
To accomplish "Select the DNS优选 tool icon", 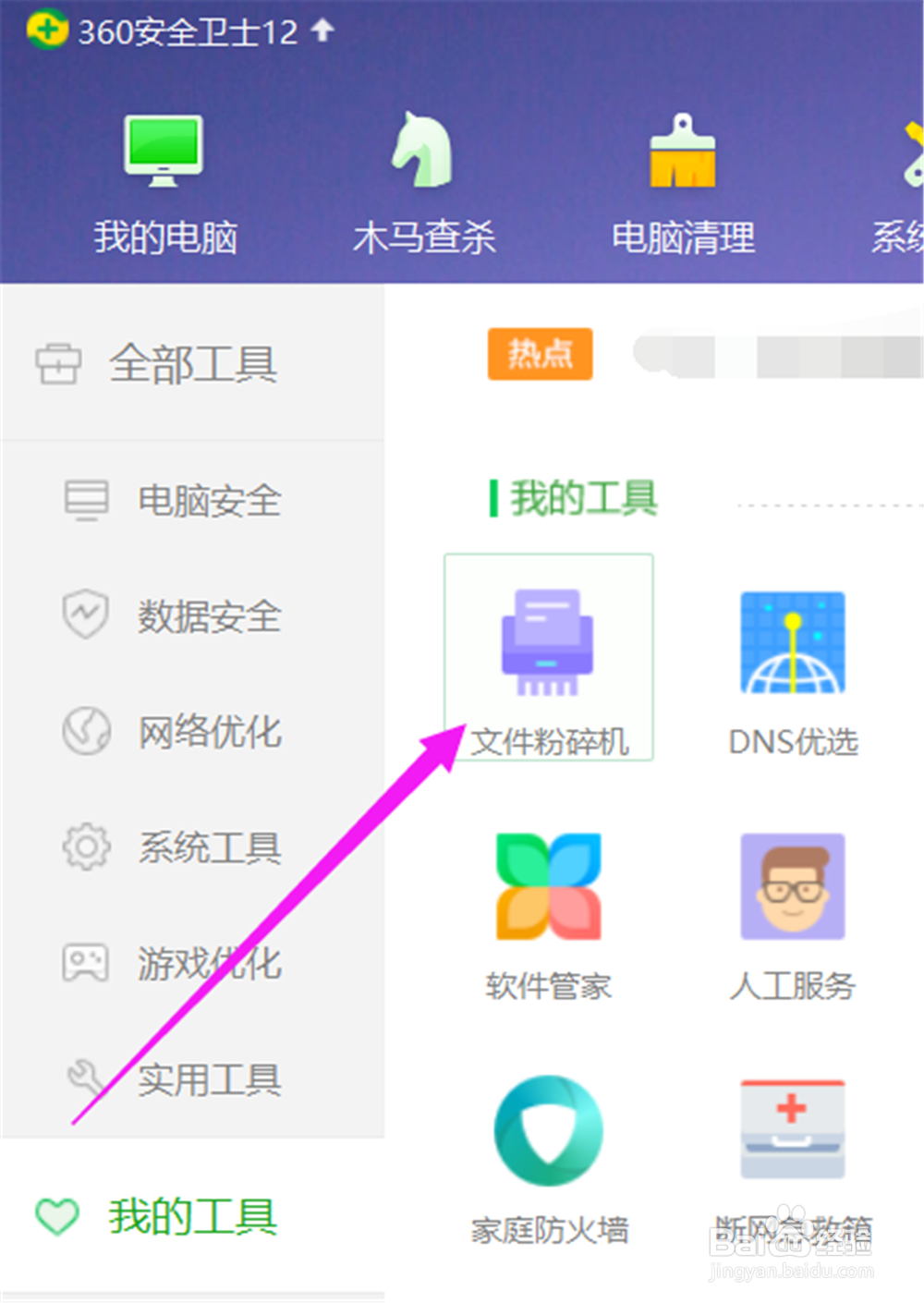I will [791, 640].
